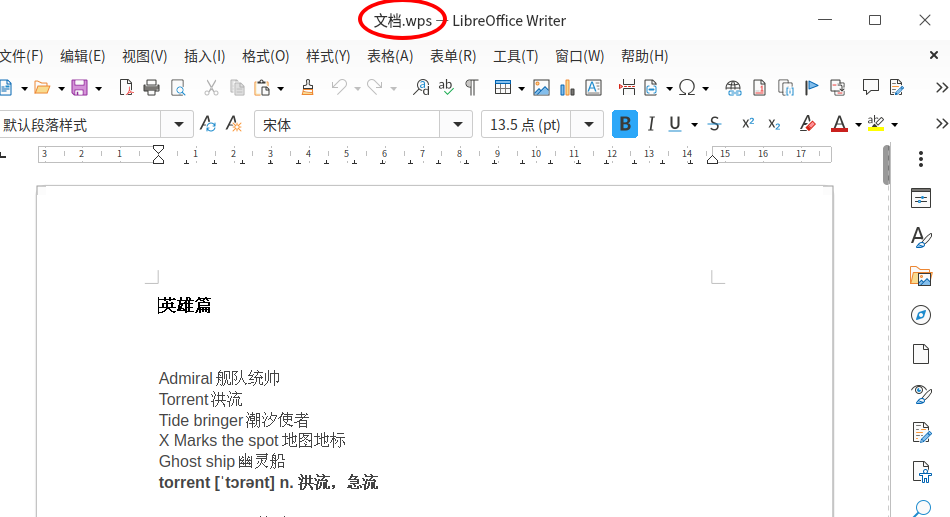Screen dimensions: 950x517
Task: Expand the font name dropdown
Action: 457,124
